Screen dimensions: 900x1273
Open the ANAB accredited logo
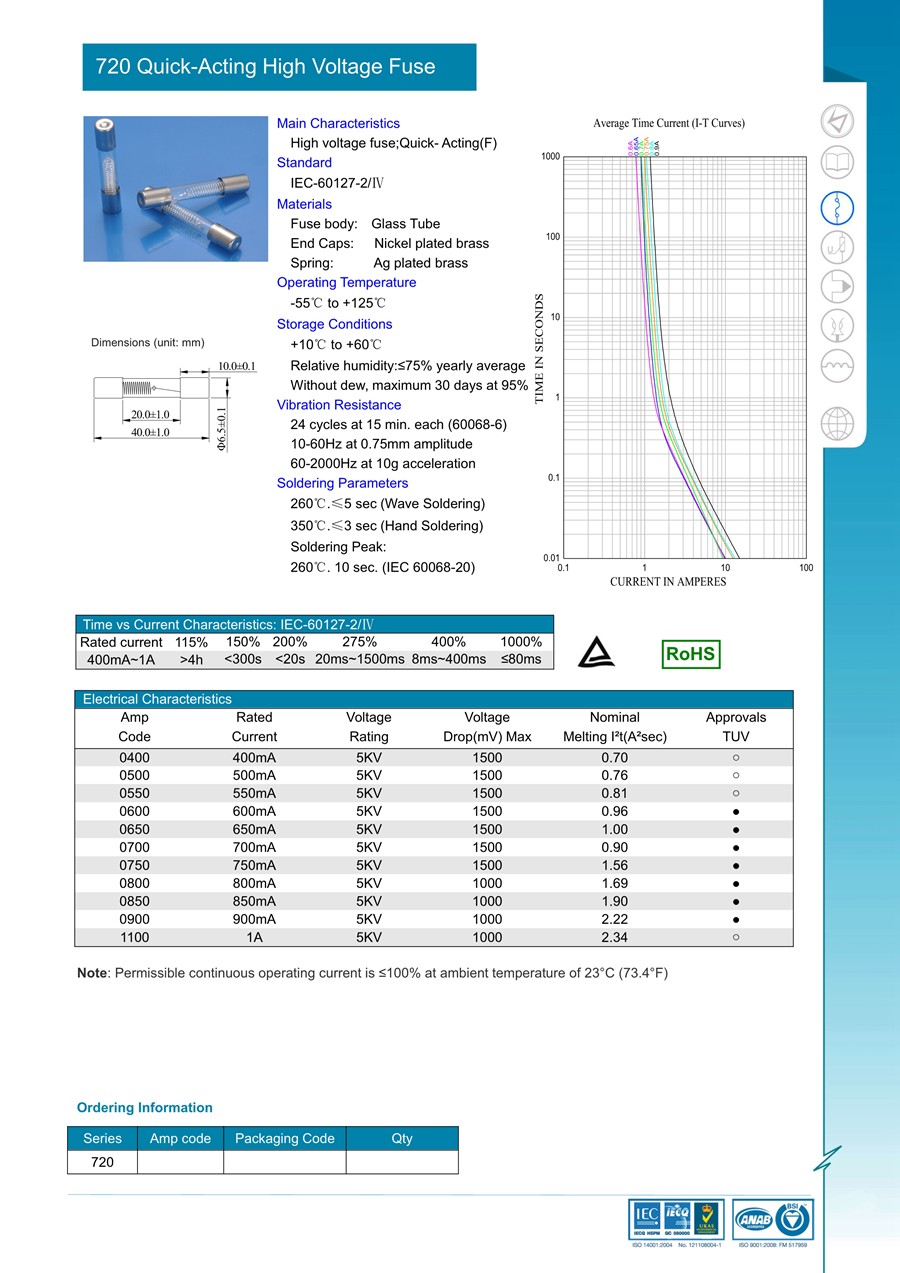point(757,1220)
